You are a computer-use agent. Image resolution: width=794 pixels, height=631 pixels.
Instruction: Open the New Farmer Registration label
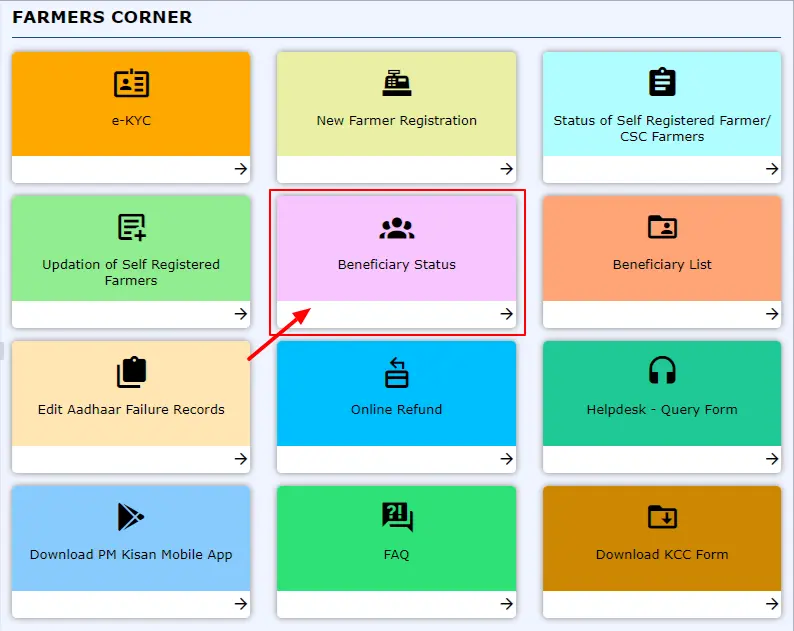coord(396,121)
